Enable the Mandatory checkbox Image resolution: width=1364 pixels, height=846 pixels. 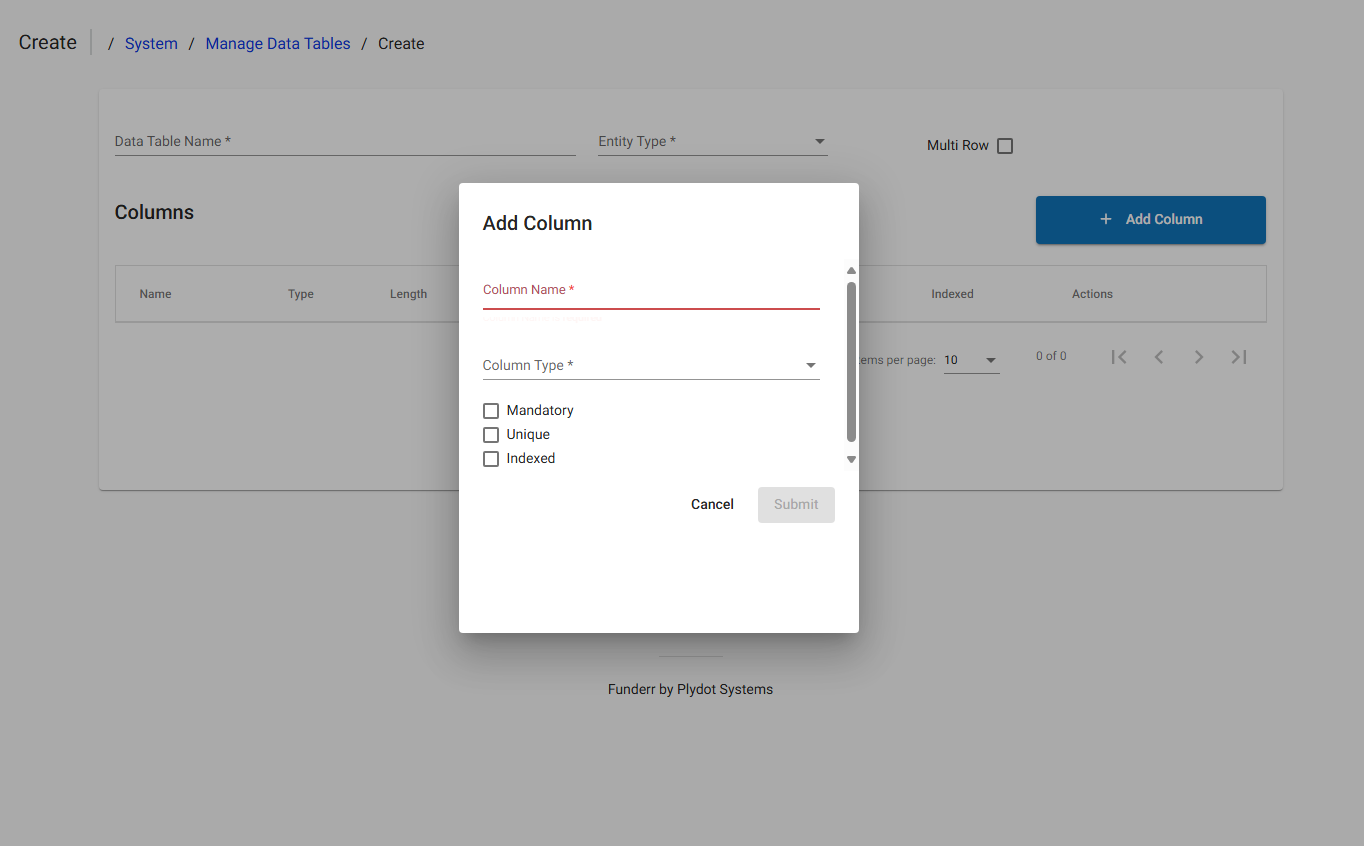[491, 410]
